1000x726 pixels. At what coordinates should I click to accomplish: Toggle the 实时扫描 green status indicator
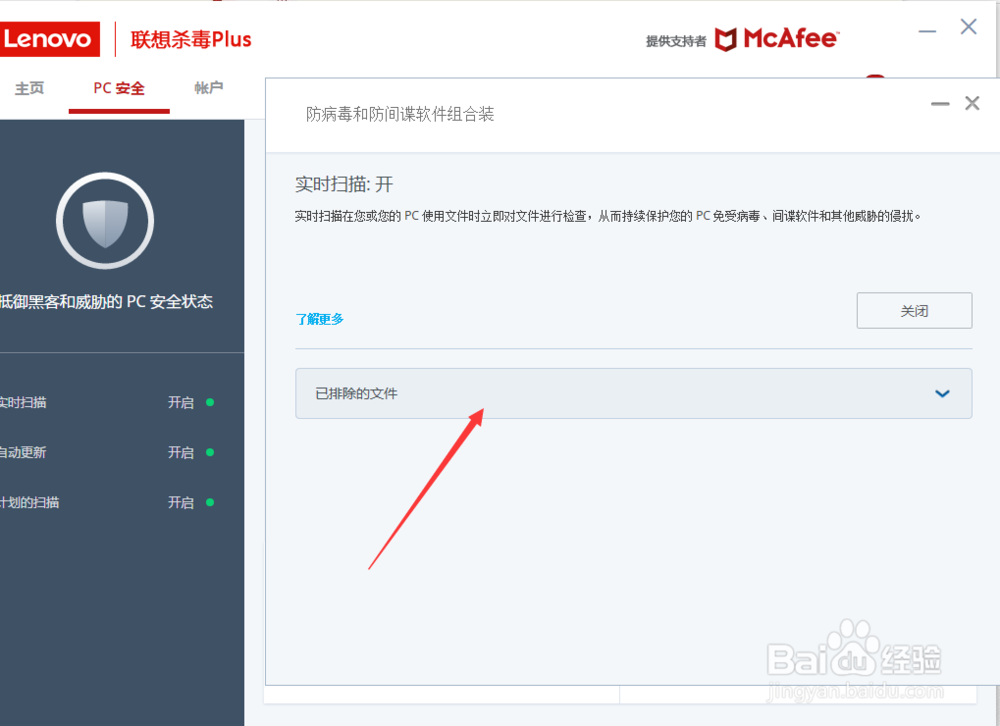[x=208, y=402]
